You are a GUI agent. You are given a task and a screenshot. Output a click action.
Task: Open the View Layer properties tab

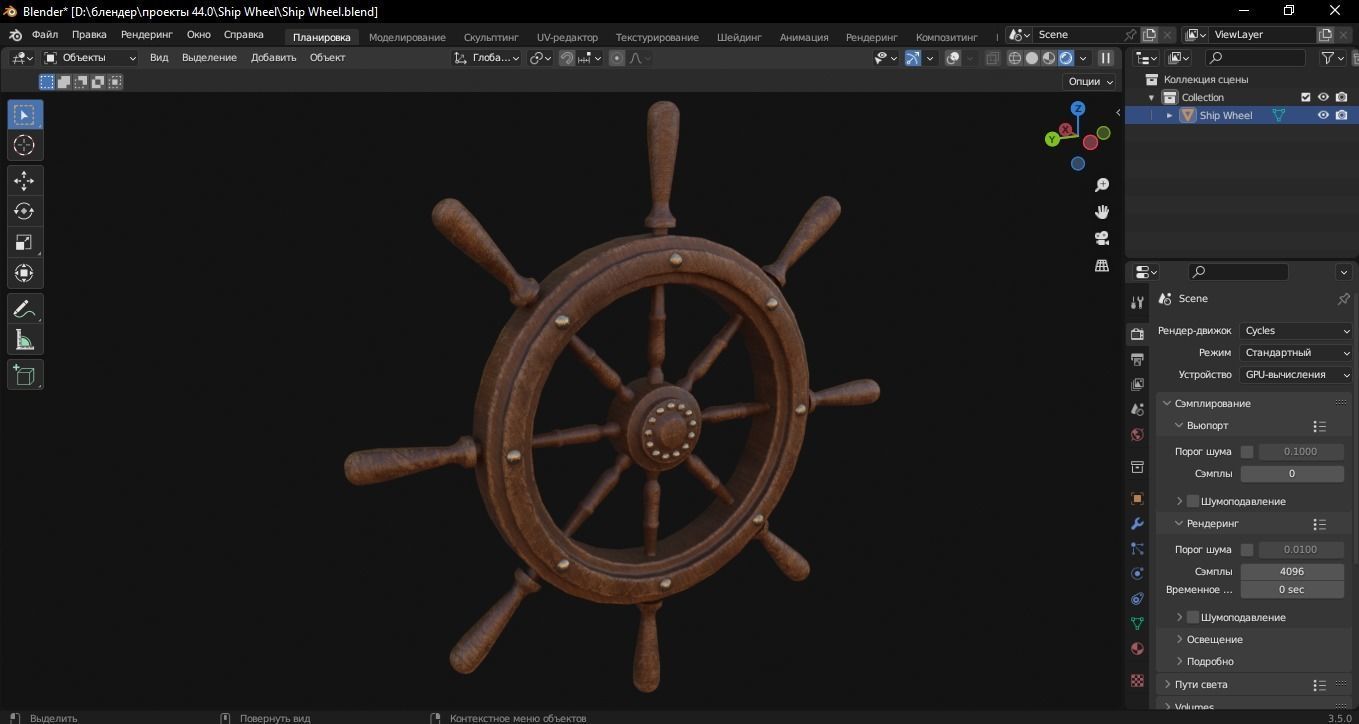point(1137,384)
